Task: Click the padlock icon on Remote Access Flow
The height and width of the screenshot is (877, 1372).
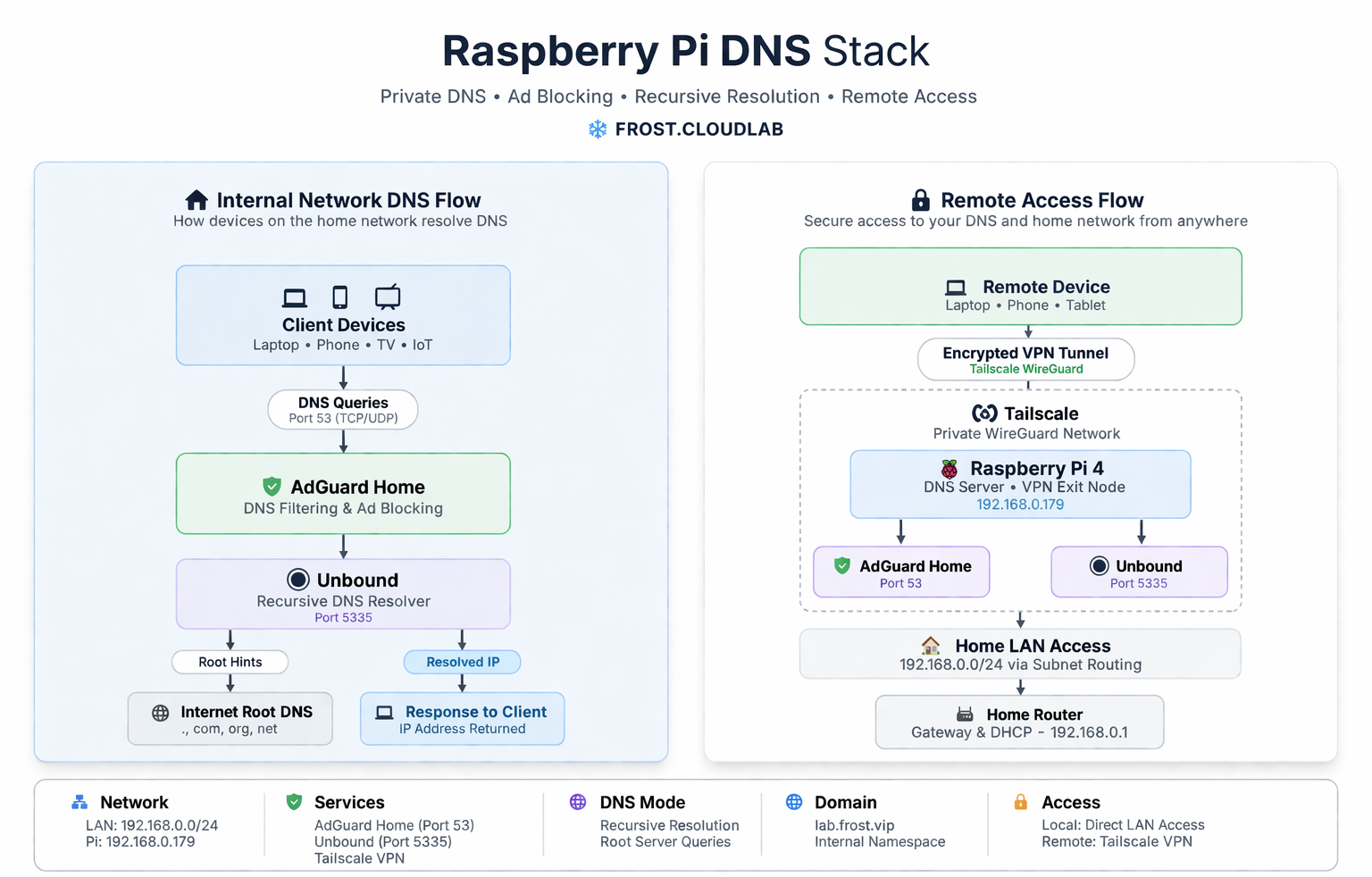Action: pos(919,199)
